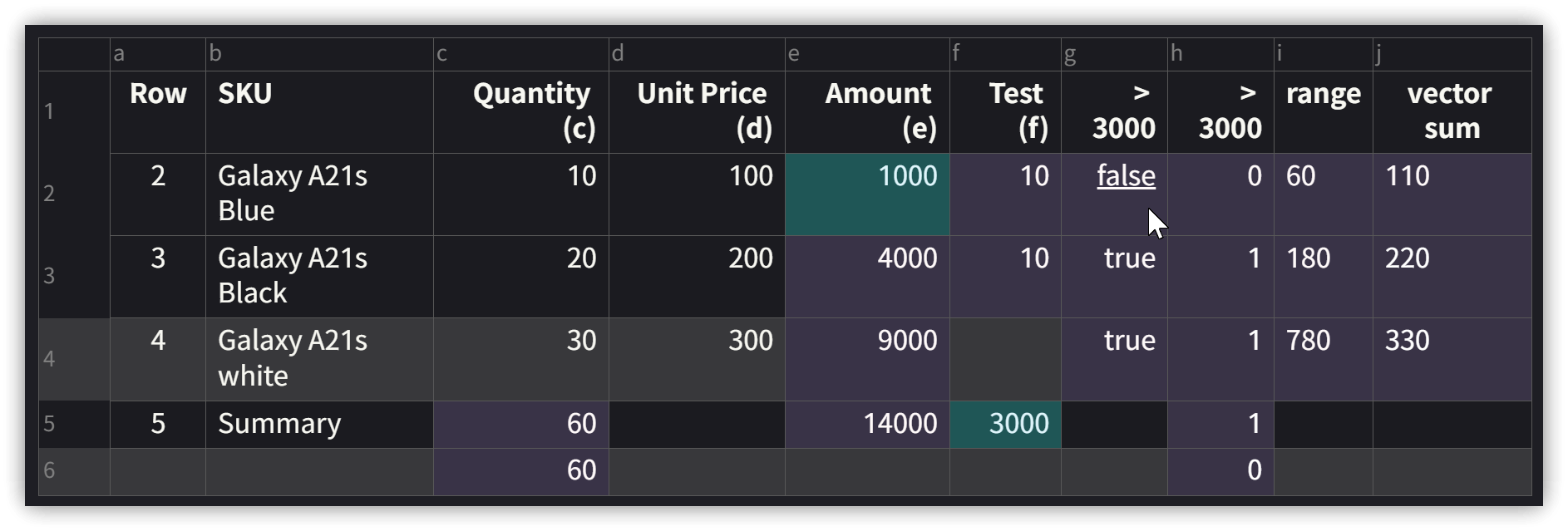Click the 'Quantity (c)' header cell

tap(521, 112)
